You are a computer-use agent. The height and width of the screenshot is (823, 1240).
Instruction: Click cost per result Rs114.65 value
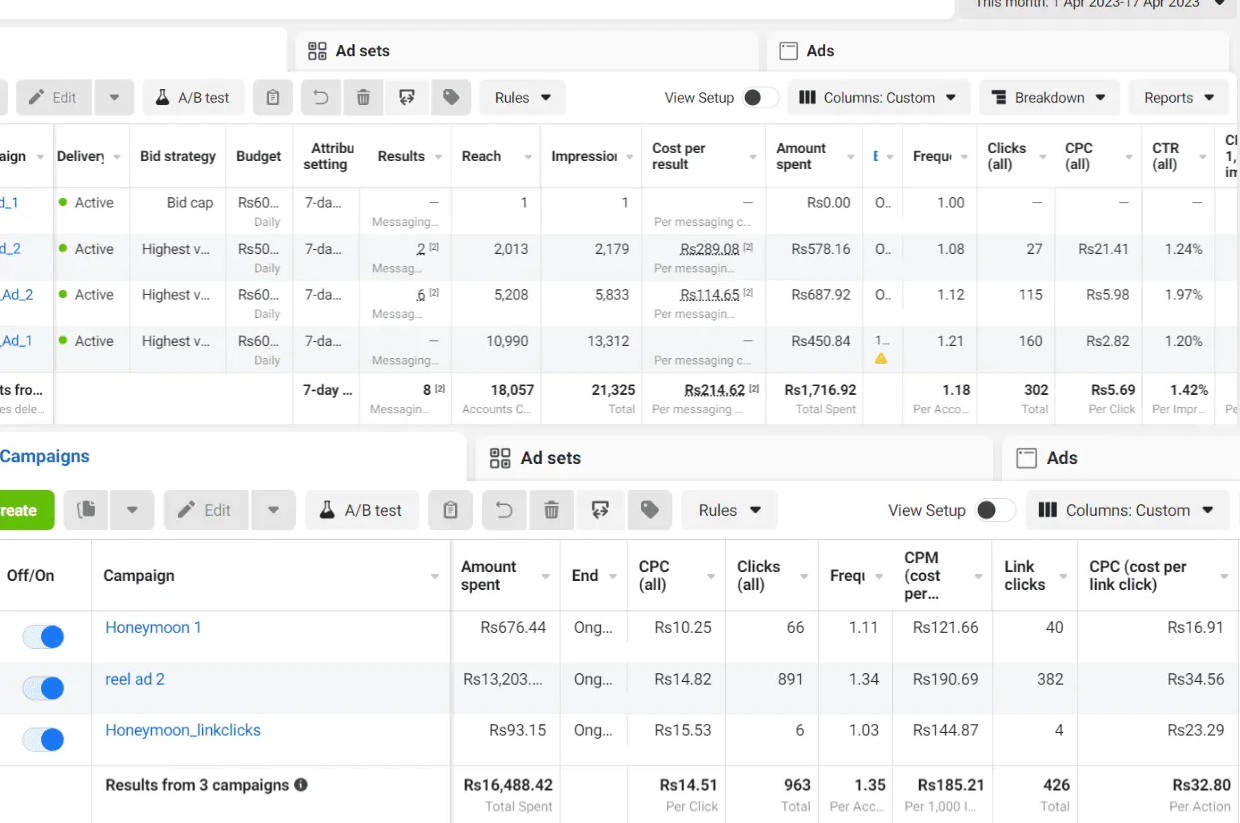coord(709,295)
